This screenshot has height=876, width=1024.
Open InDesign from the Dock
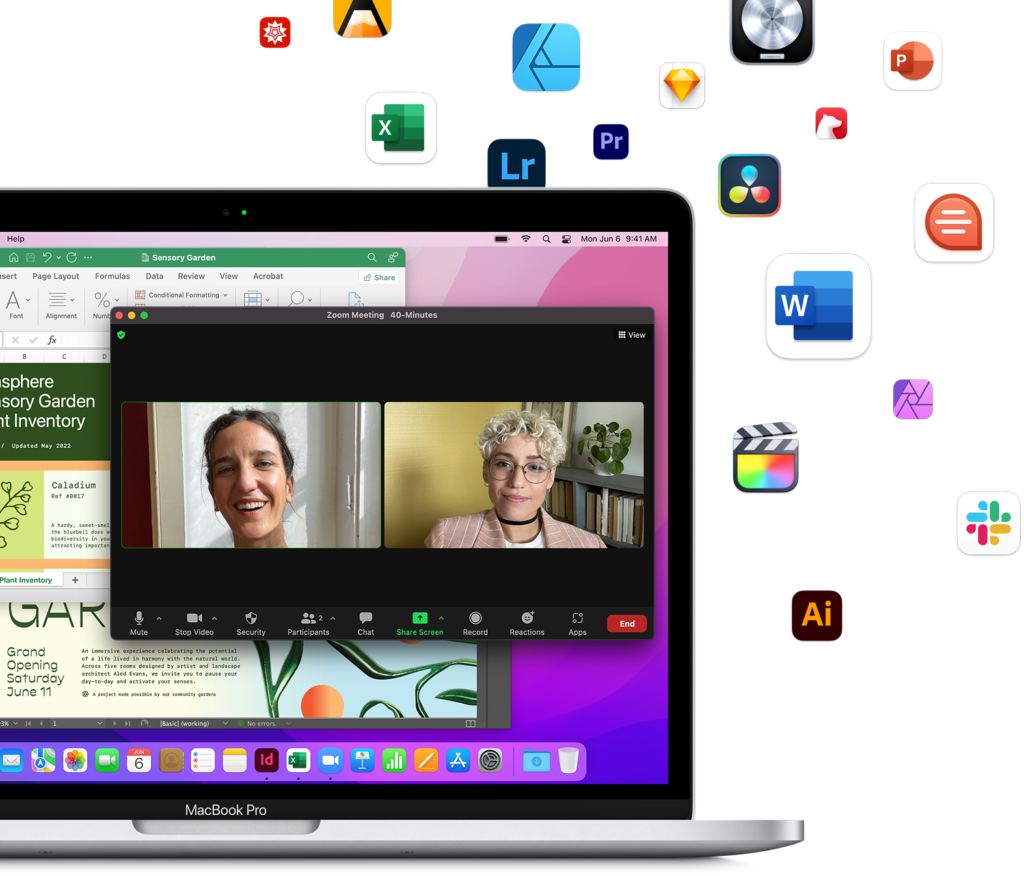[266, 761]
